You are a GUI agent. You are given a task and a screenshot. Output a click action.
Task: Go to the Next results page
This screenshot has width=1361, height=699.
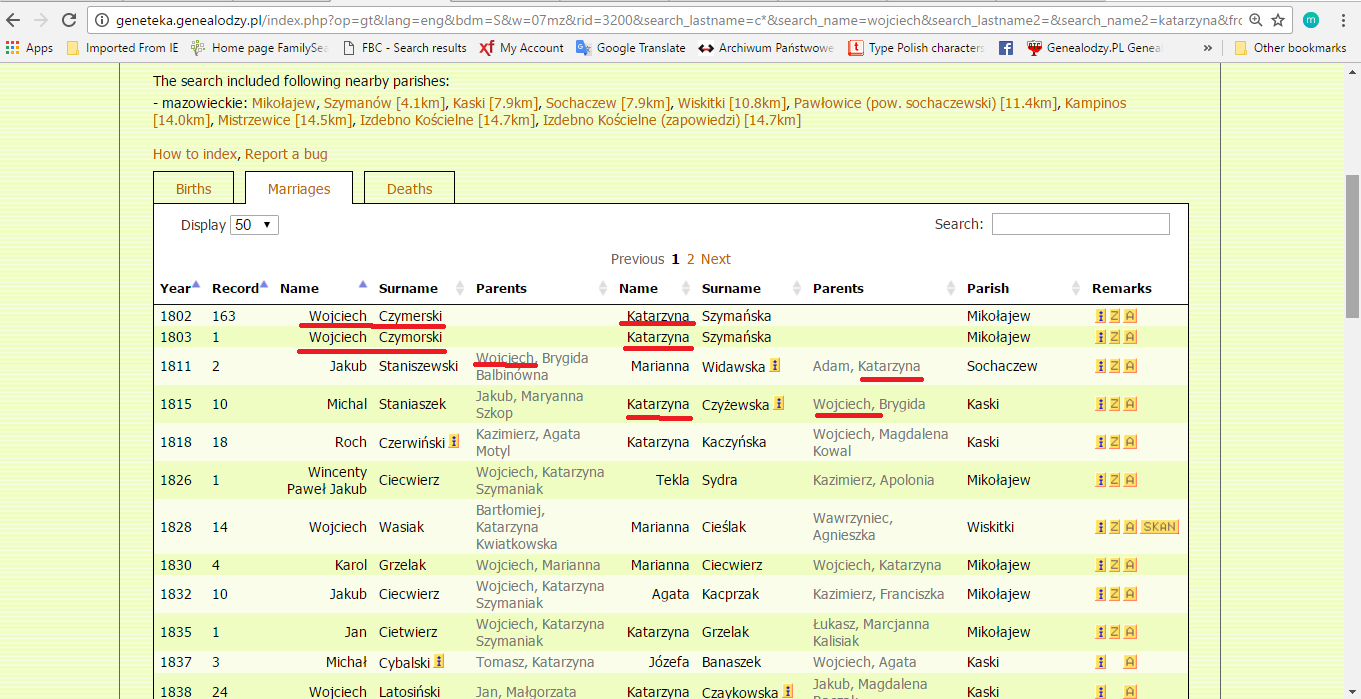(x=715, y=259)
